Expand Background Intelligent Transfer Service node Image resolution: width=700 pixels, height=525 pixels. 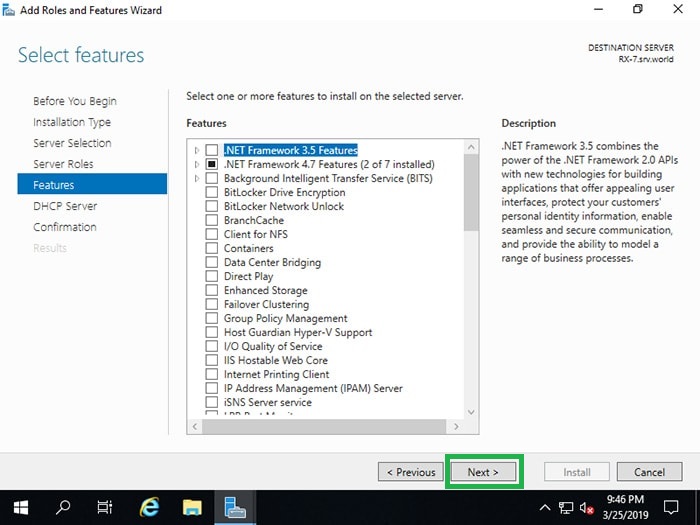[197, 178]
